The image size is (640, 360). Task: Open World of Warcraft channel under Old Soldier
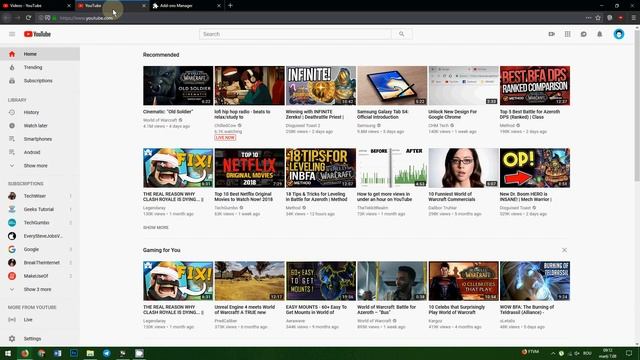160,120
